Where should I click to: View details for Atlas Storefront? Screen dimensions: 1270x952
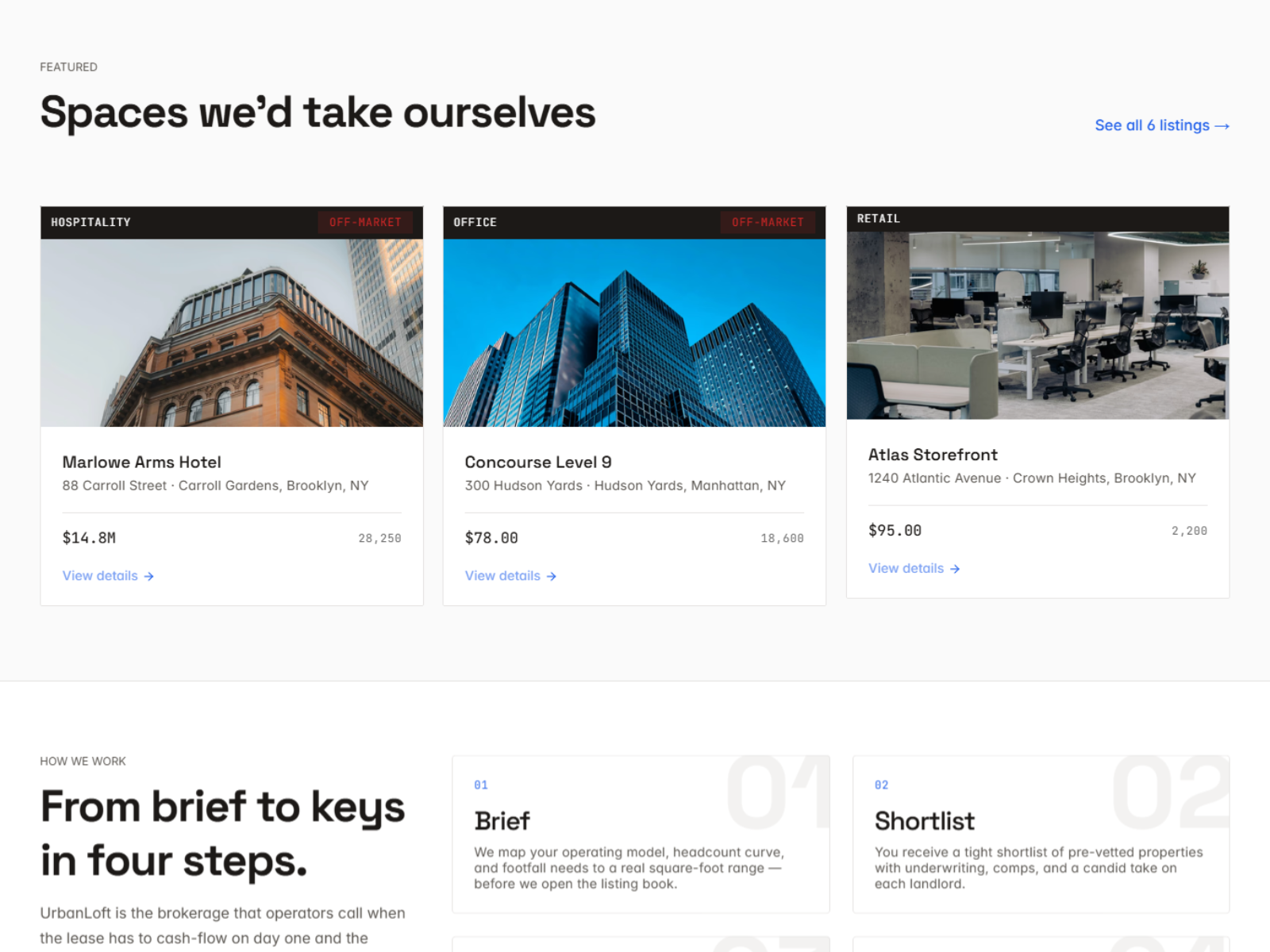click(x=914, y=569)
